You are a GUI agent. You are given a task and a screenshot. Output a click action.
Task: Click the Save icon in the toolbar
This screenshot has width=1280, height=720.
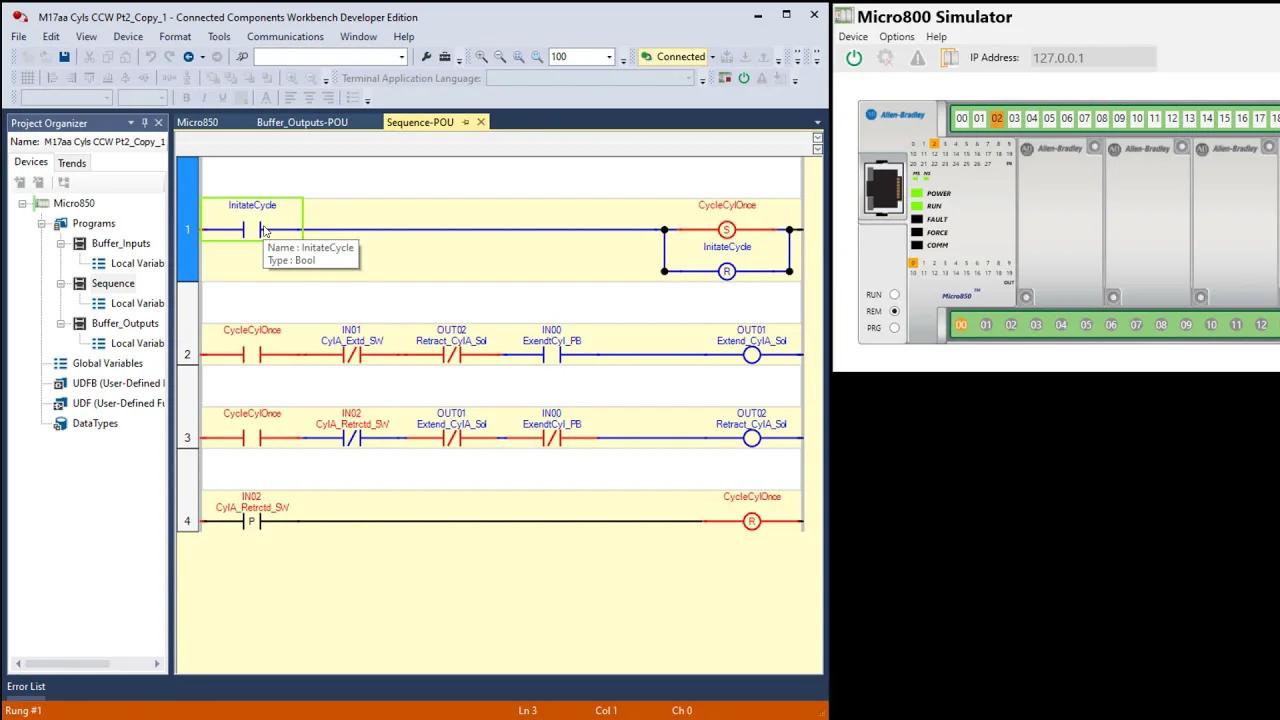(64, 57)
